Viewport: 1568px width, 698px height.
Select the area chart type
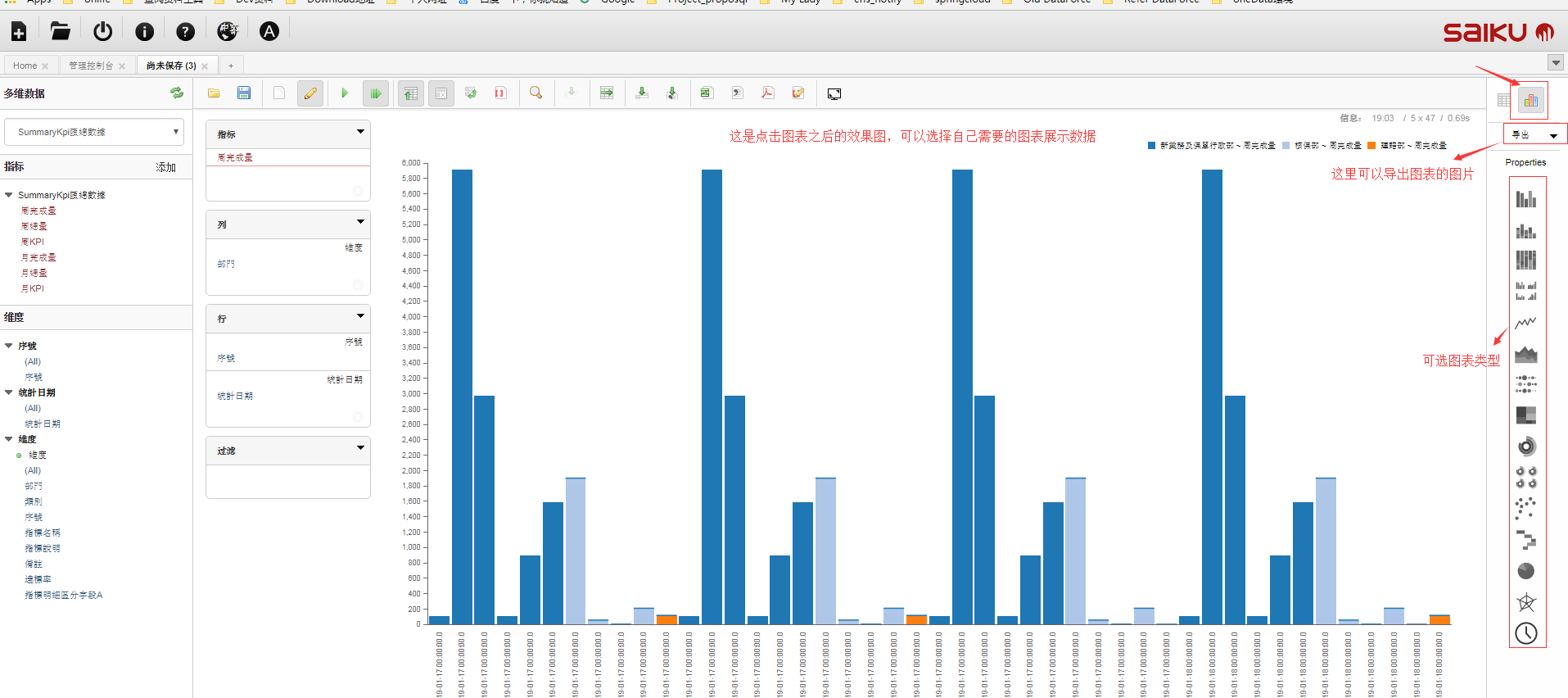click(1526, 353)
